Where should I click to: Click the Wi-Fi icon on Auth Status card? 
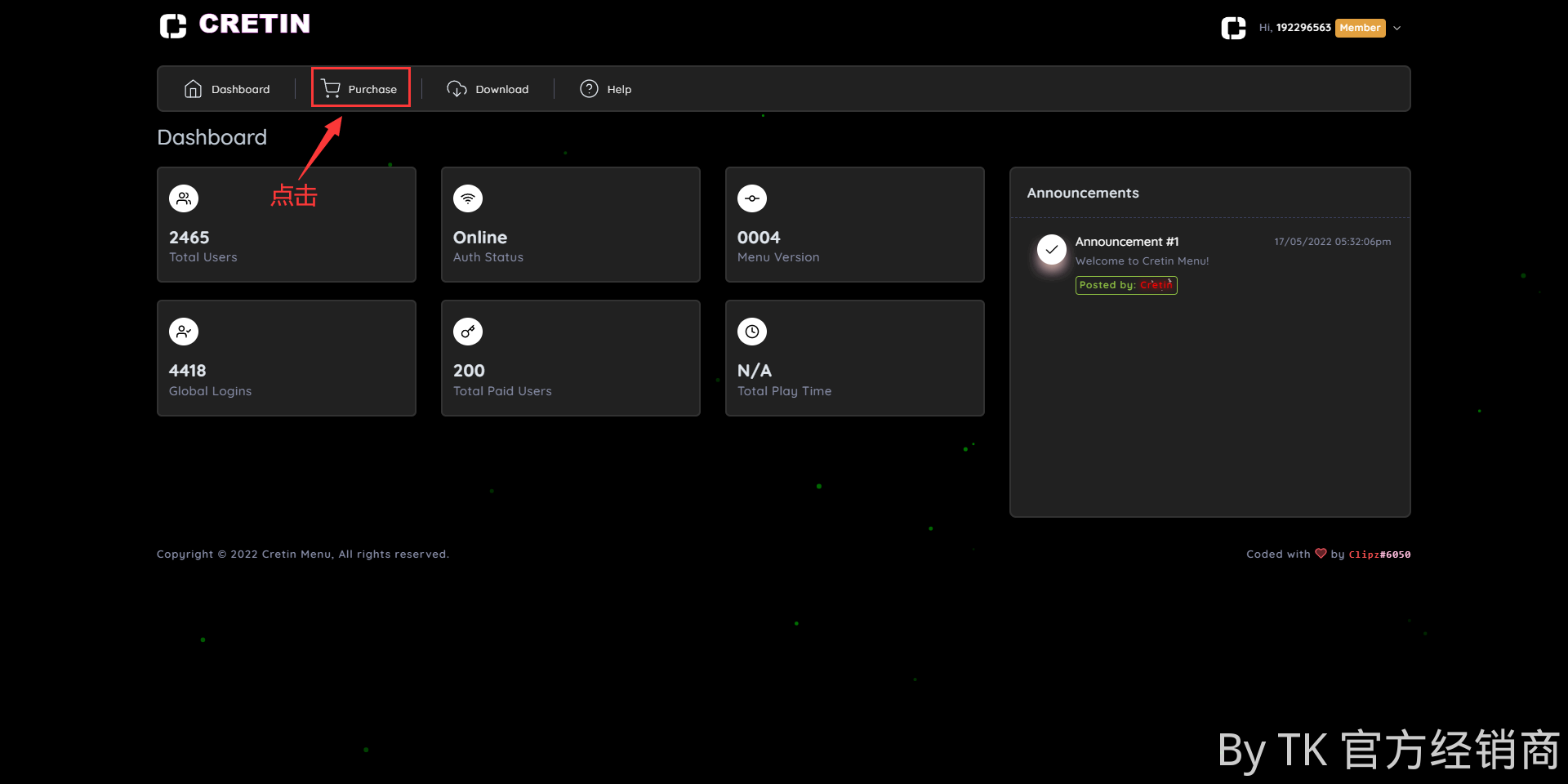click(x=468, y=198)
